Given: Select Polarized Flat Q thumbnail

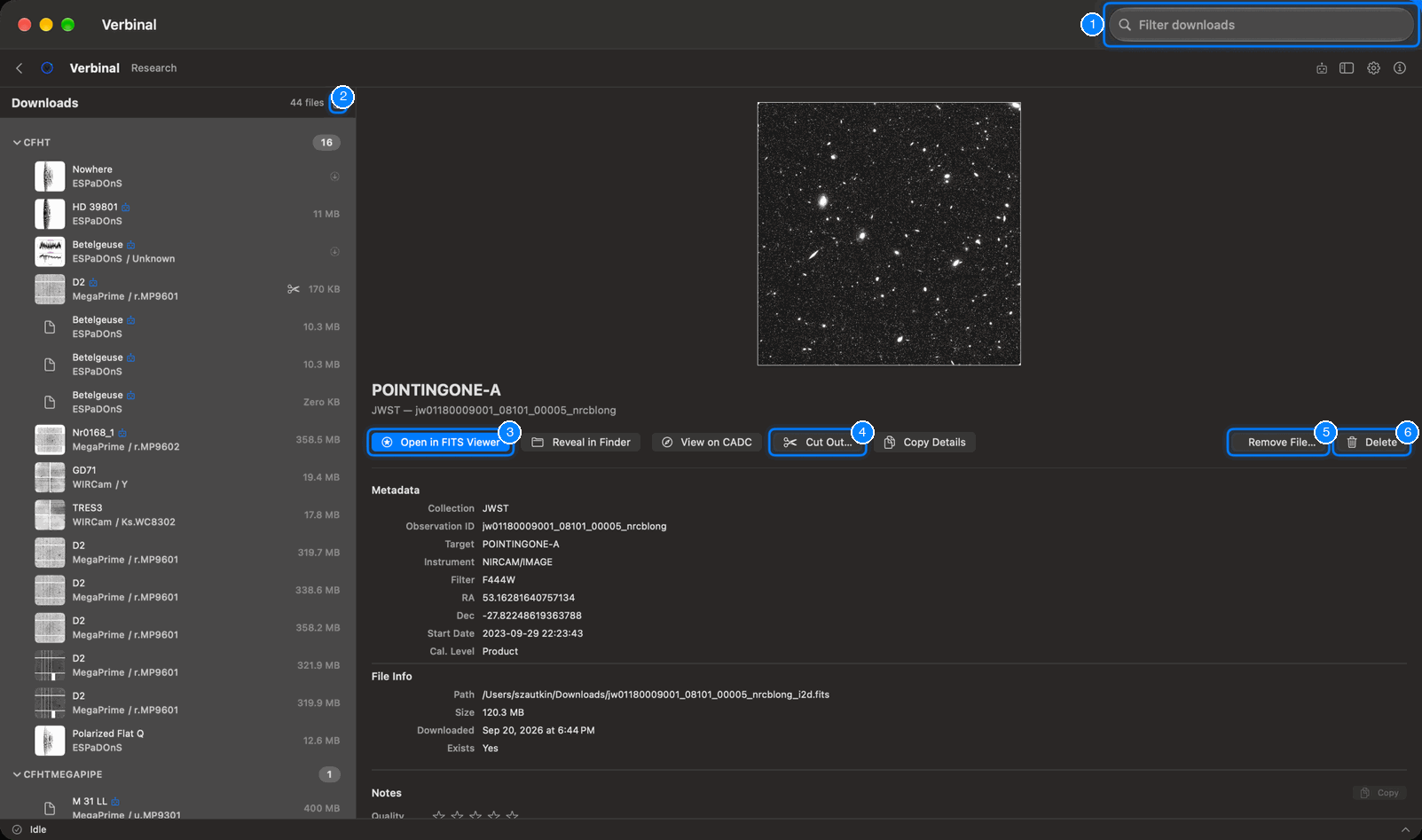Looking at the screenshot, I should (50, 741).
